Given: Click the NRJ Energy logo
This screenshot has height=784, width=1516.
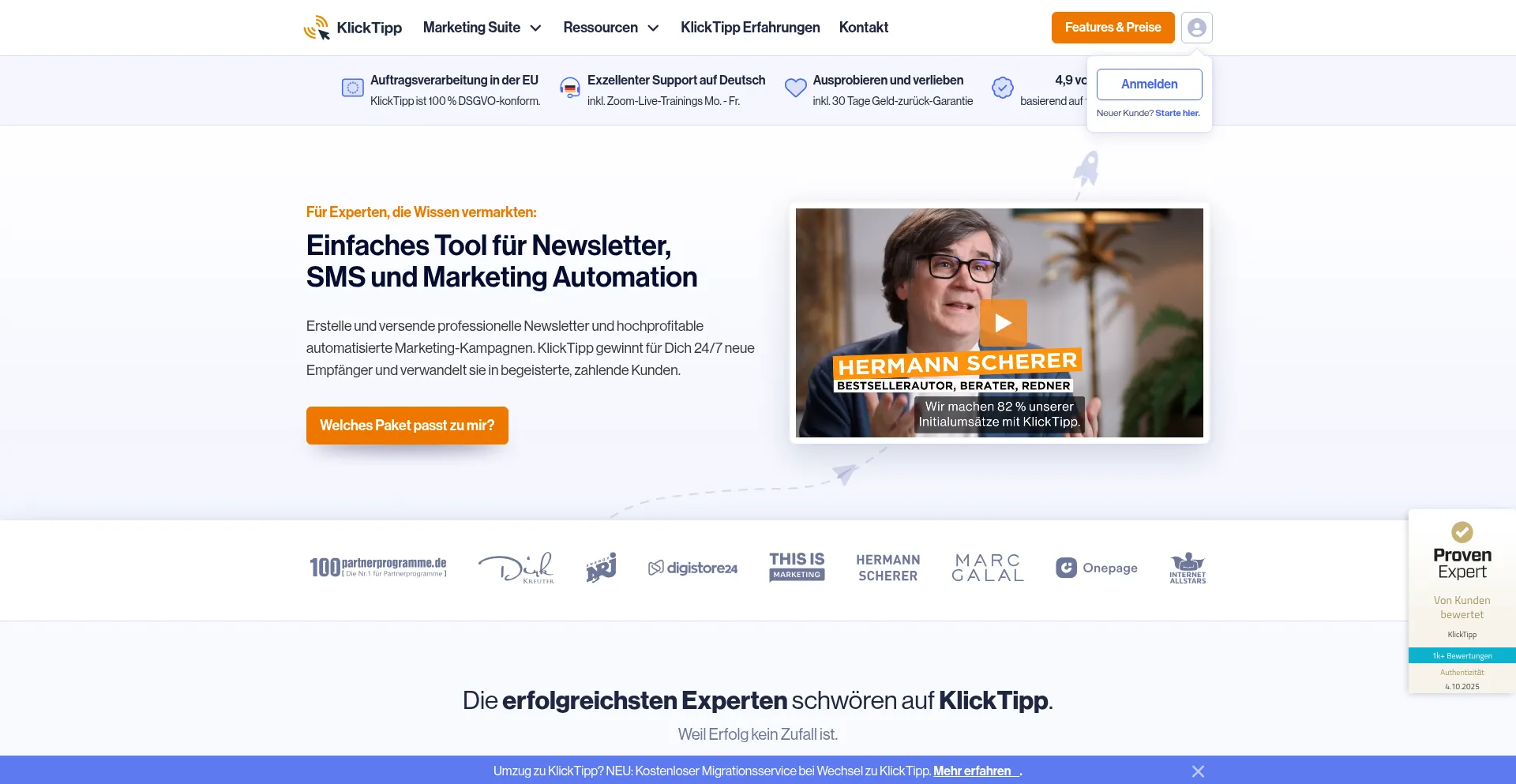Looking at the screenshot, I should coord(601,567).
